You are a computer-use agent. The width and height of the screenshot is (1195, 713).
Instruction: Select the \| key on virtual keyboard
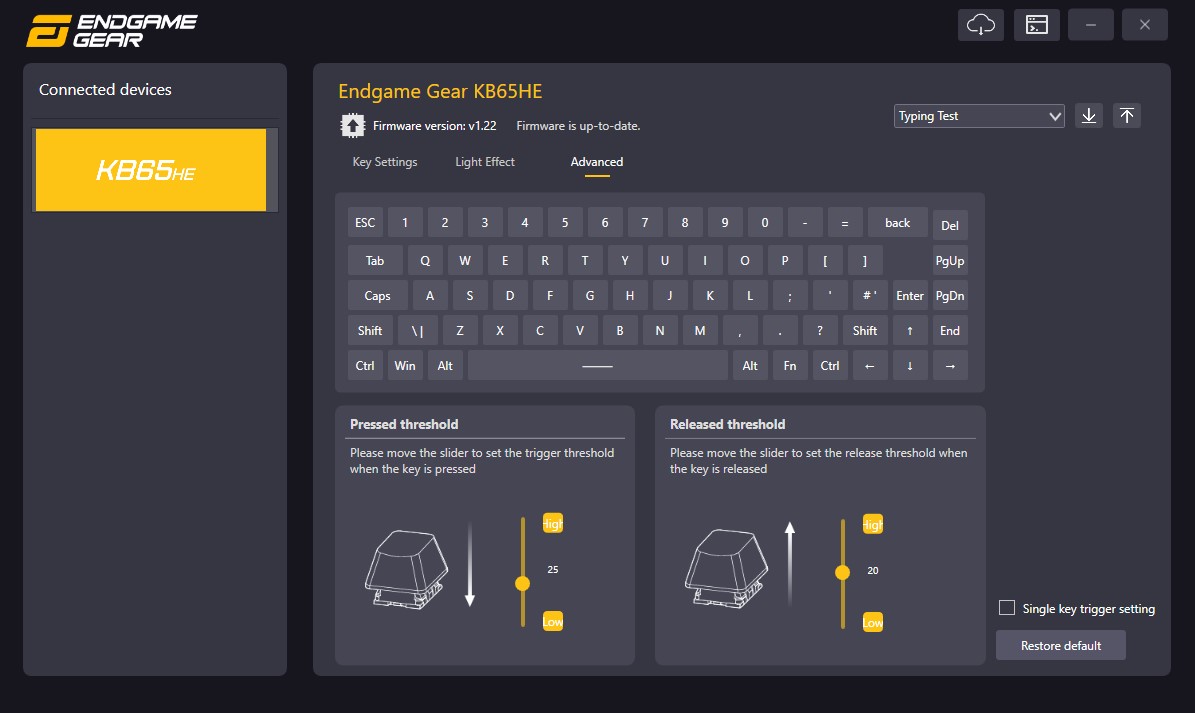[x=418, y=331]
